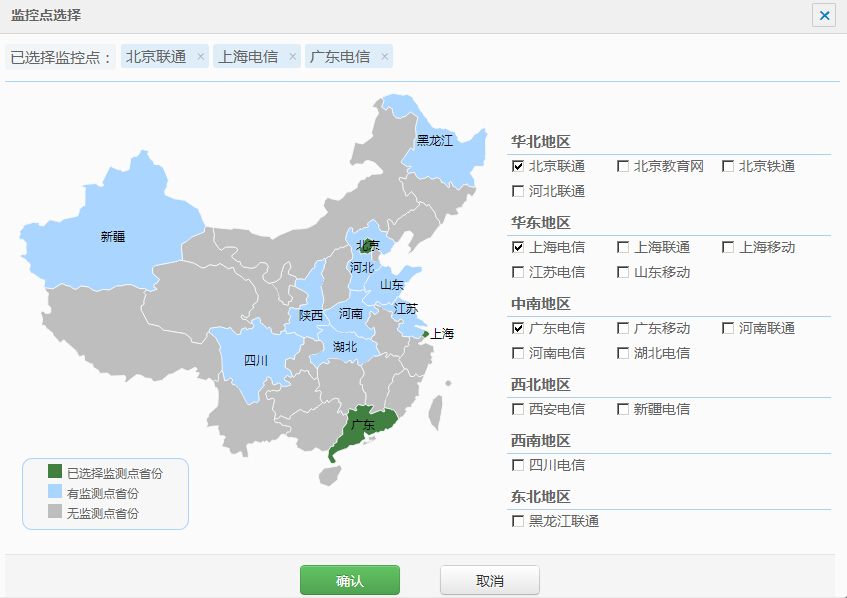This screenshot has width=847, height=598.
Task: Enable the 北京教育网 monitoring point
Action: [x=623, y=166]
